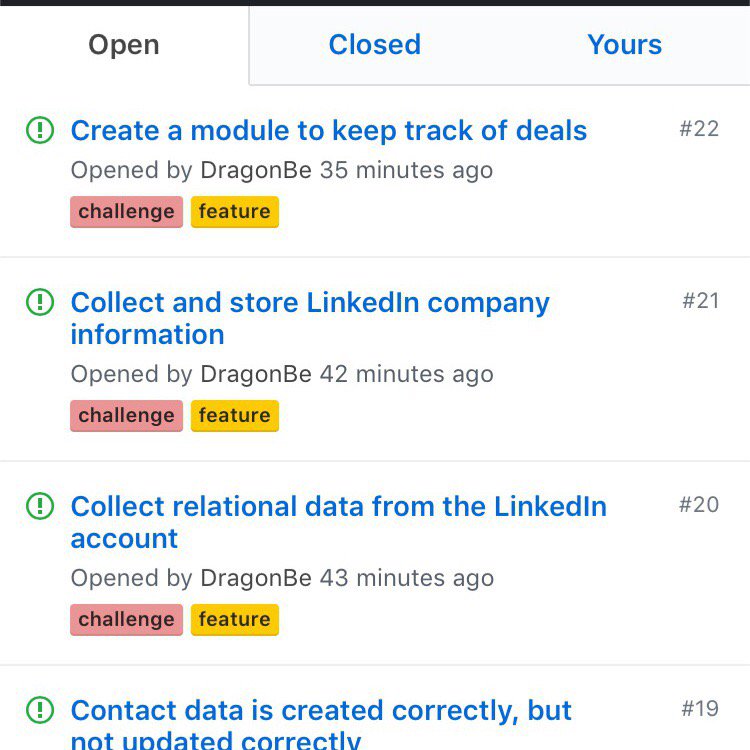Open the Yours tab
This screenshot has width=750, height=750.
click(624, 45)
